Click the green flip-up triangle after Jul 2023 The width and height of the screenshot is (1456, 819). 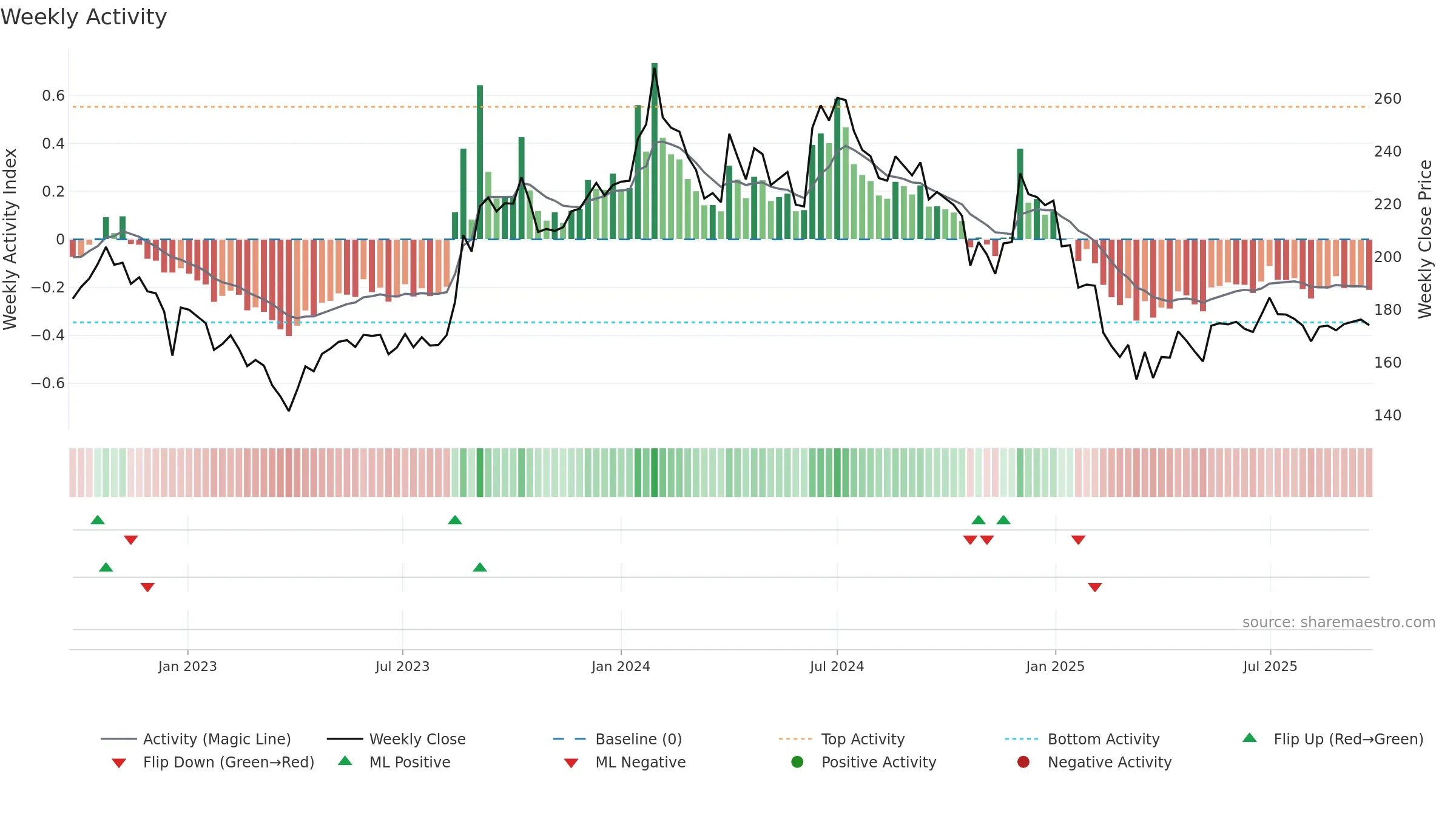click(x=455, y=520)
